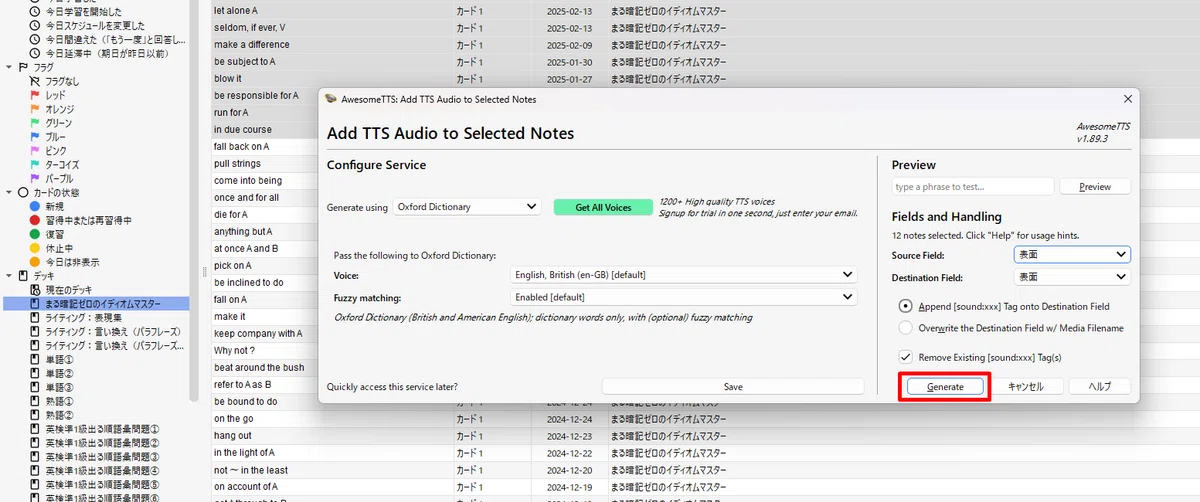This screenshot has height=502, width=1200.
Task: Select the blue 新規 card state
Action: point(46,206)
